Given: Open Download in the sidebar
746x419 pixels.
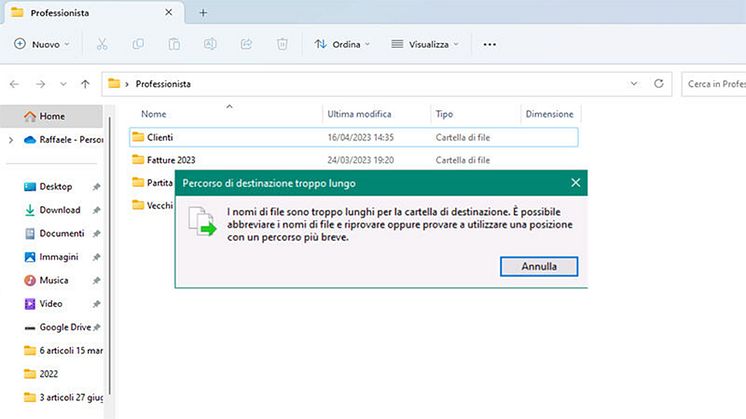Looking at the screenshot, I should tap(60, 210).
